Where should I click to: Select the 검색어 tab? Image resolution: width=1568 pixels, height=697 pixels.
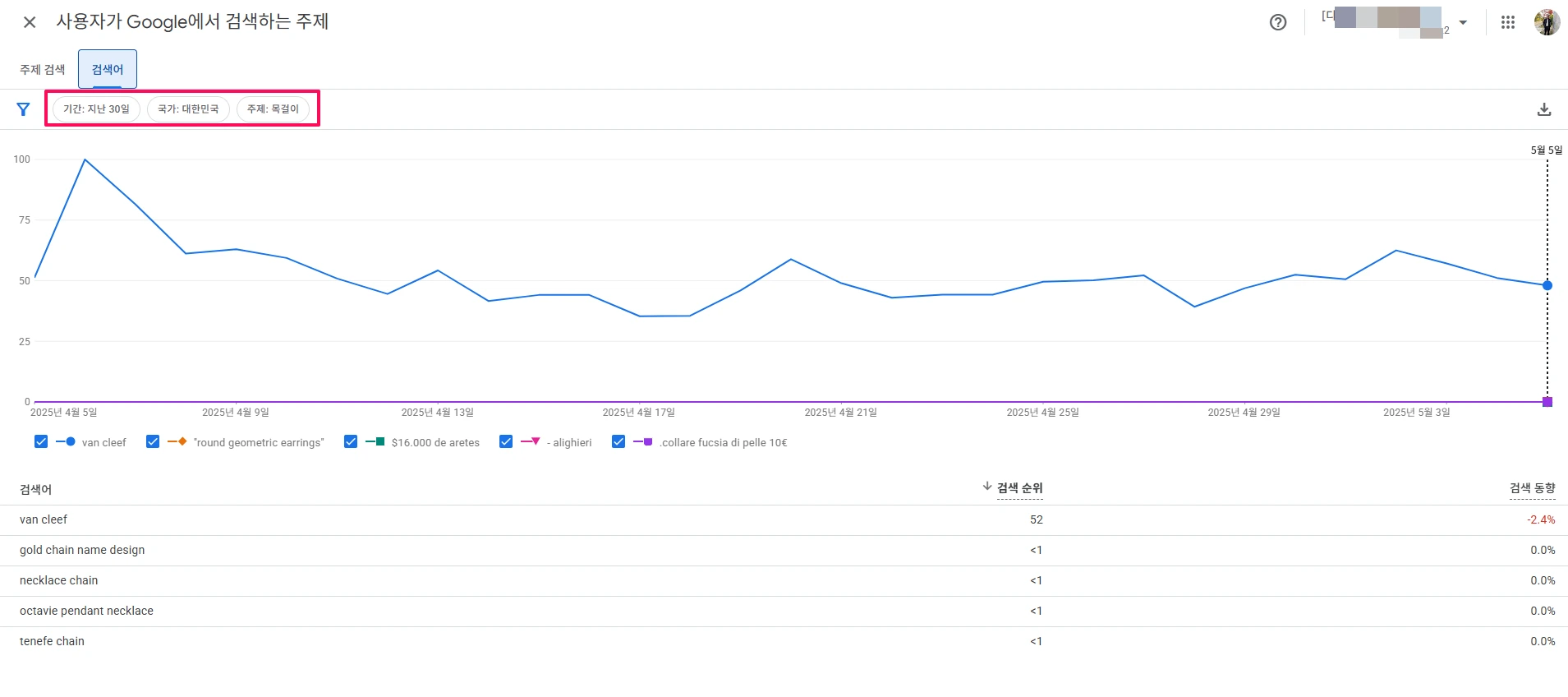[108, 70]
